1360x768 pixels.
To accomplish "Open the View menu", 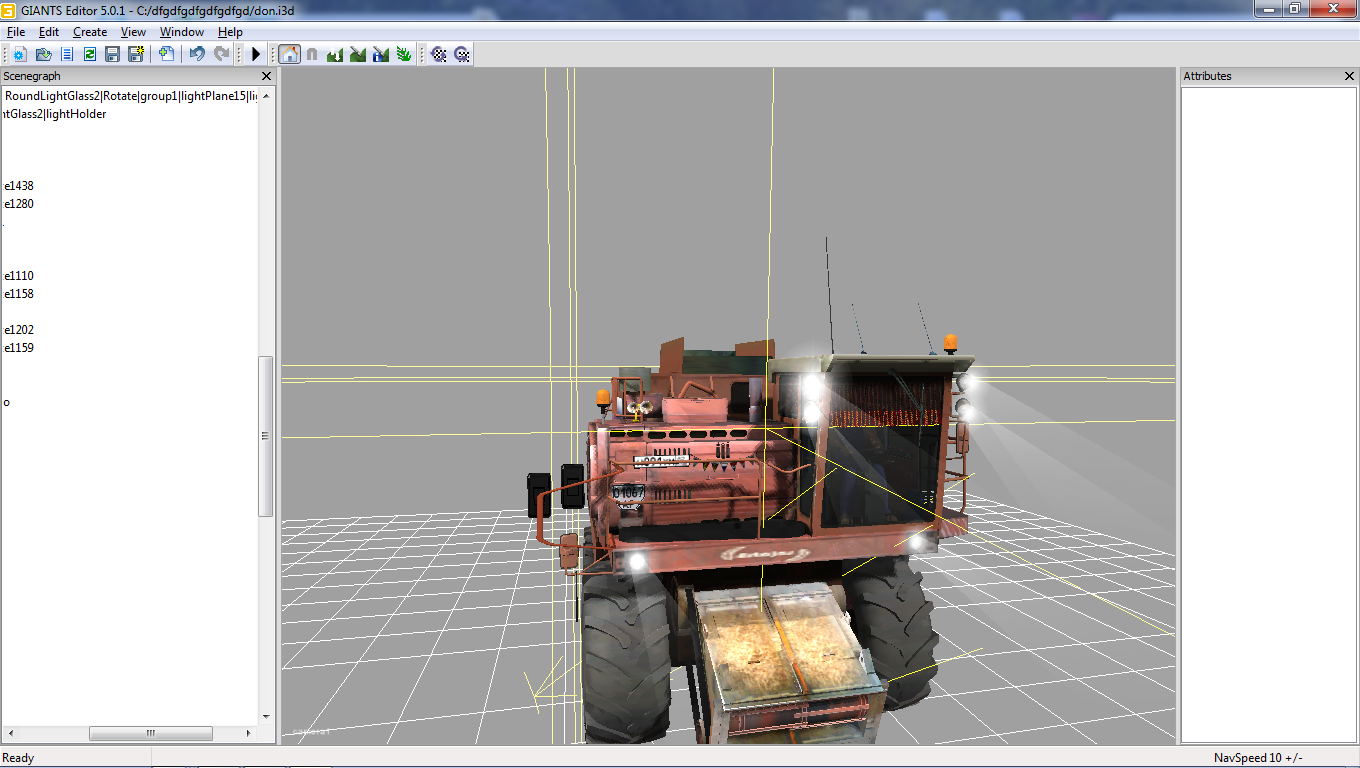I will click(x=133, y=32).
